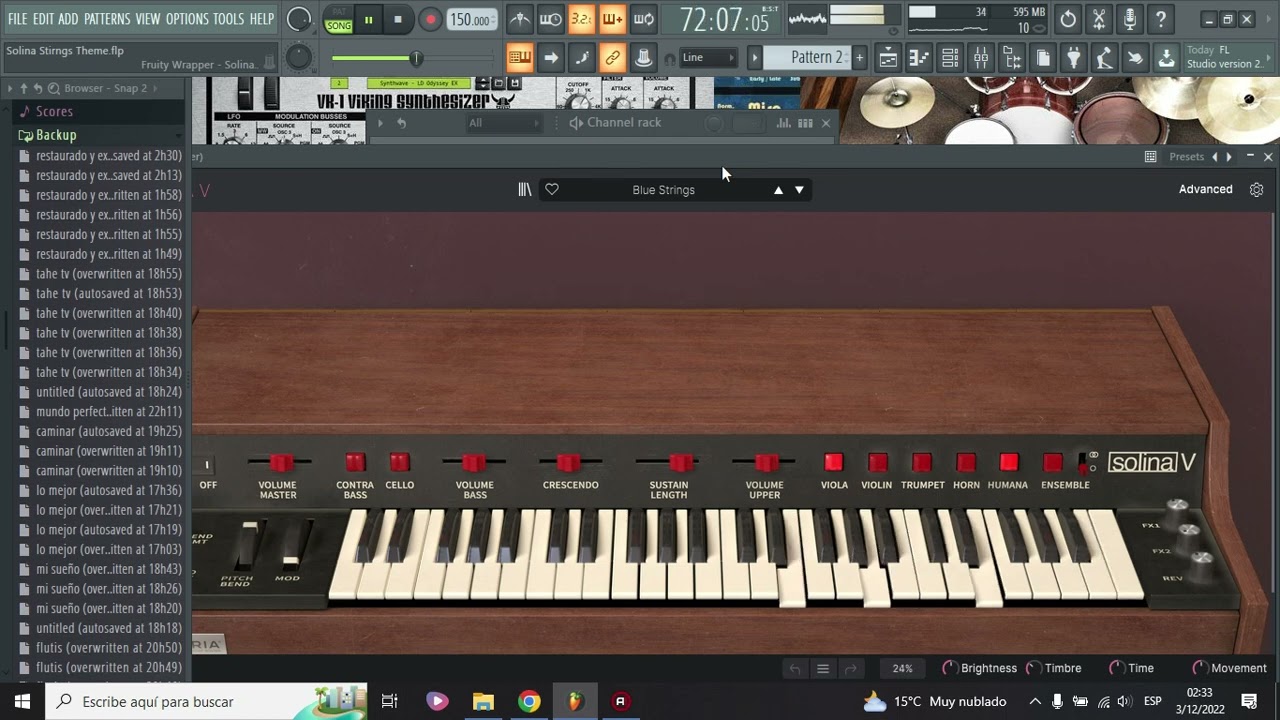
Task: Open channel rack All filter dropdown
Action: pyautogui.click(x=505, y=123)
